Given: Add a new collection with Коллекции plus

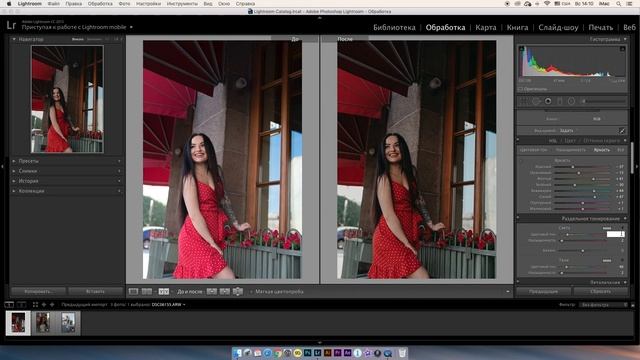Looking at the screenshot, I should pos(119,191).
